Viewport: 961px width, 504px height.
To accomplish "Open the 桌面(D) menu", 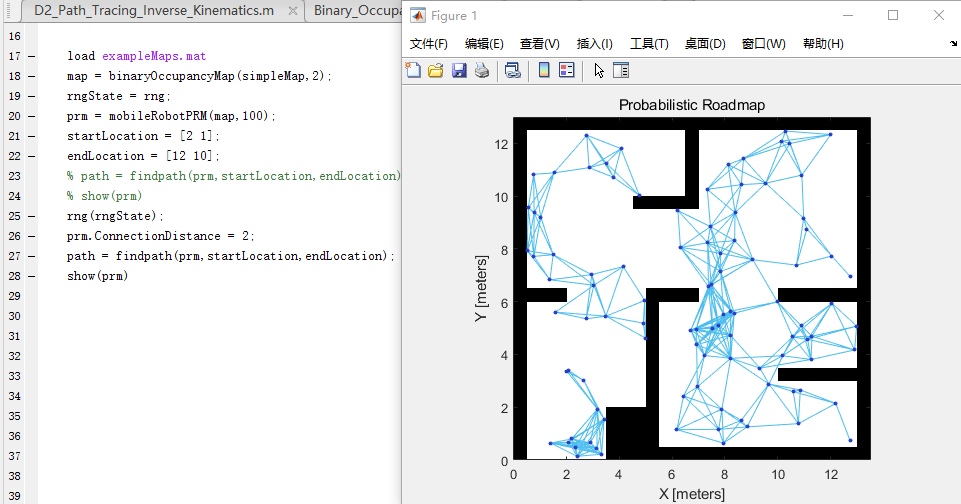I will (x=705, y=44).
